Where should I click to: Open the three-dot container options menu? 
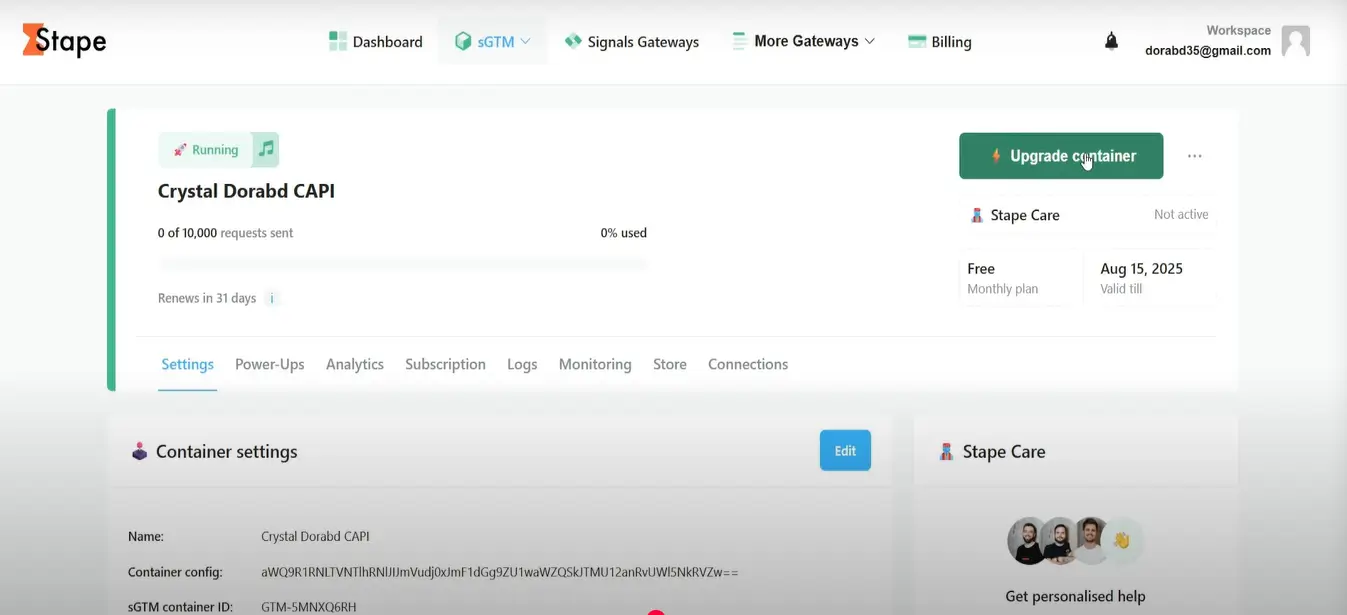pyautogui.click(x=1194, y=156)
